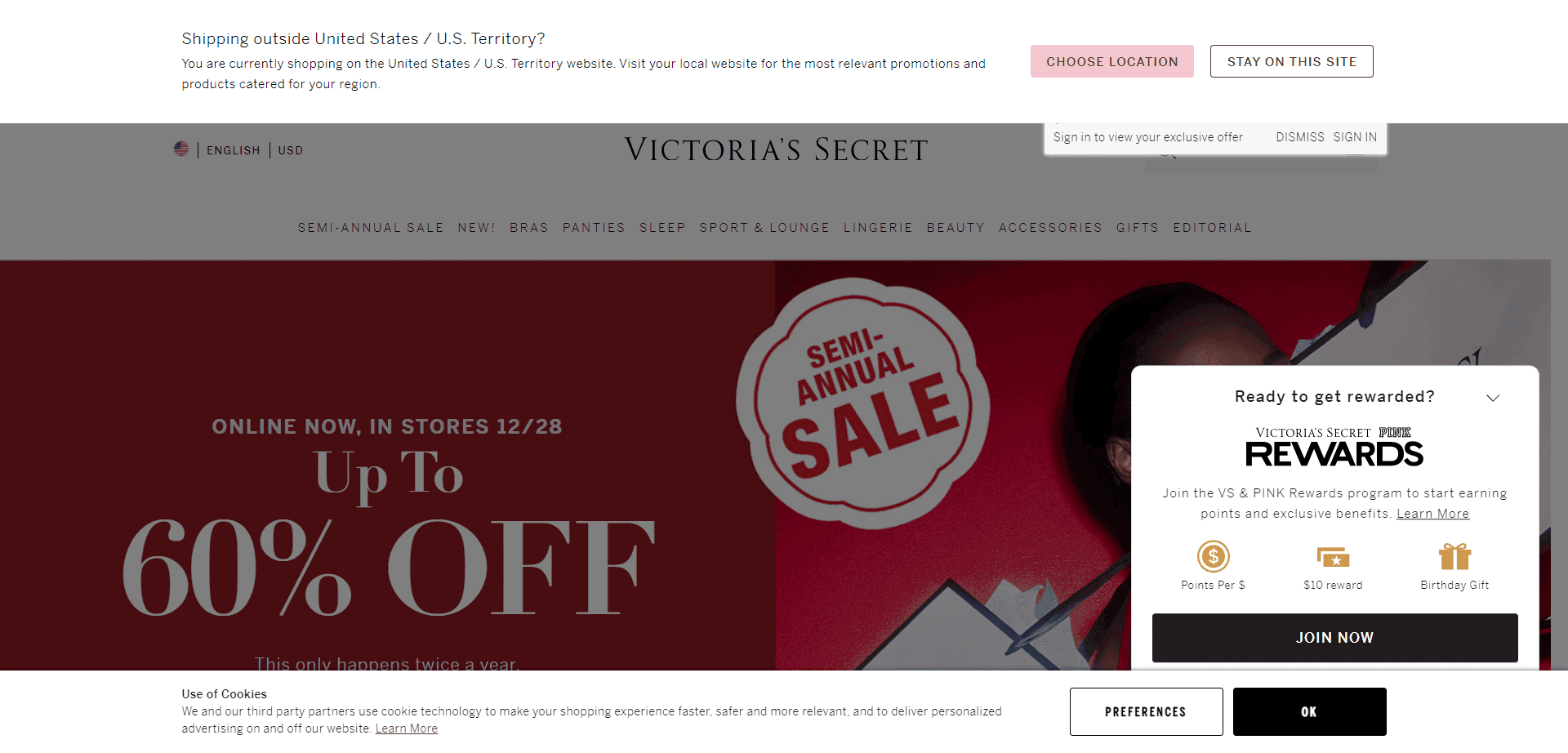Click the US flag icon
Viewport: 1568px width, 753px height.
[181, 149]
